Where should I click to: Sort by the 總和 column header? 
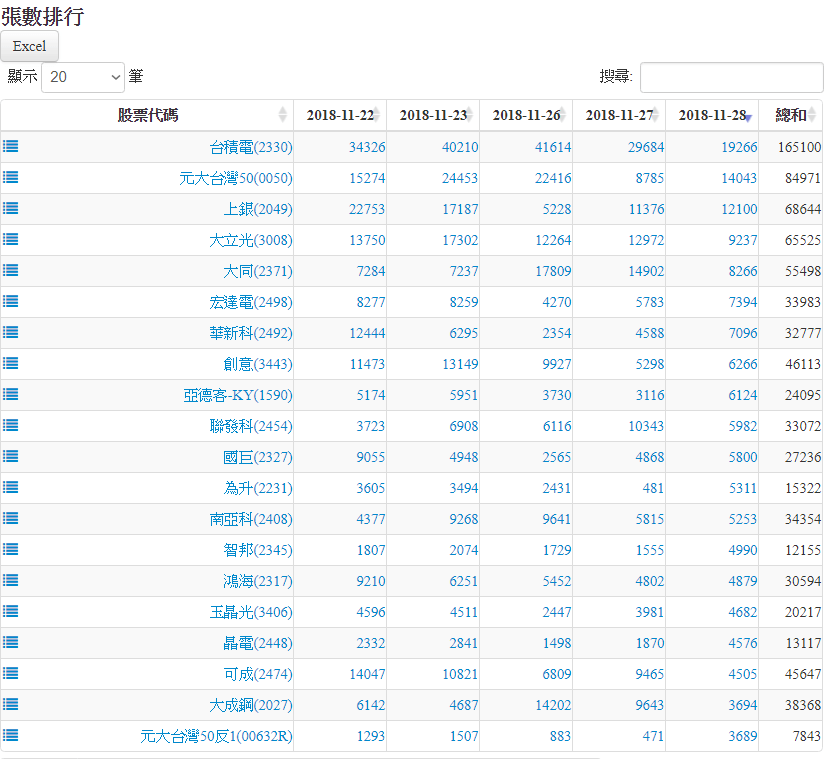pos(790,115)
